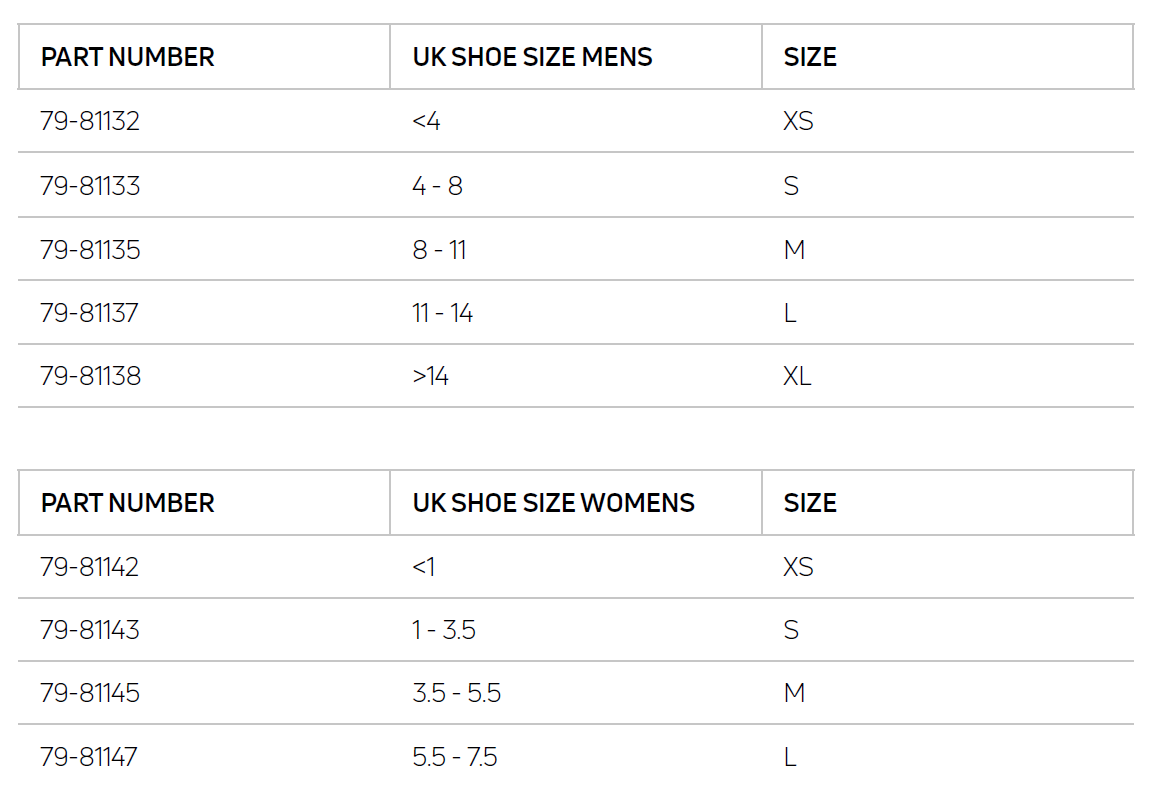Screen dimensions: 1160x801
Task: Select part number 79-81145
Action: coord(90,693)
